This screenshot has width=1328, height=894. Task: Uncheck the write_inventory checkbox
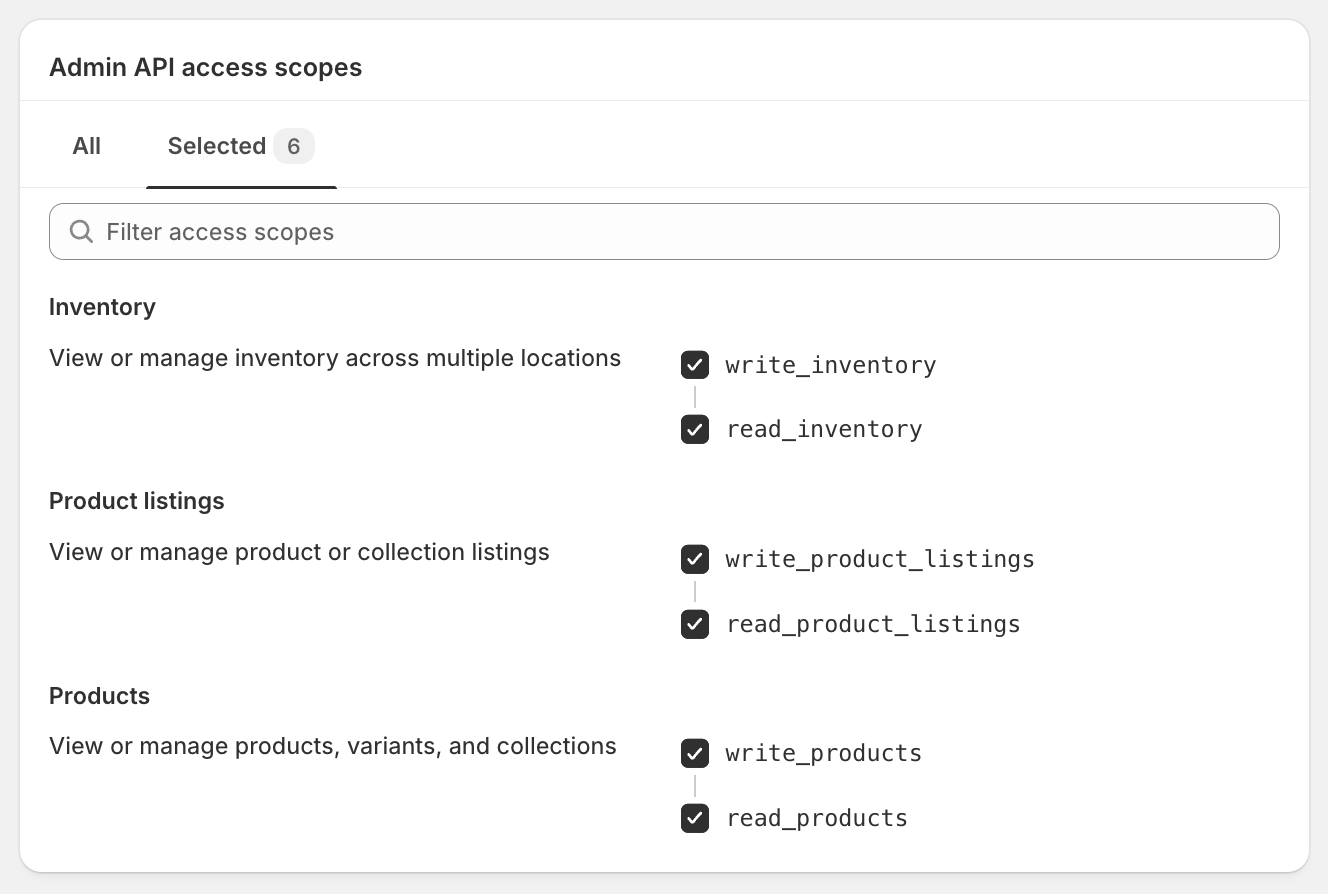coord(695,365)
